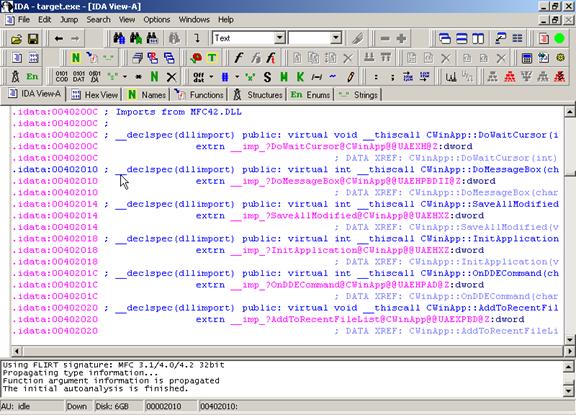Open the Jump menu
Image resolution: width=576 pixels, height=415 pixels.
[x=69, y=19]
